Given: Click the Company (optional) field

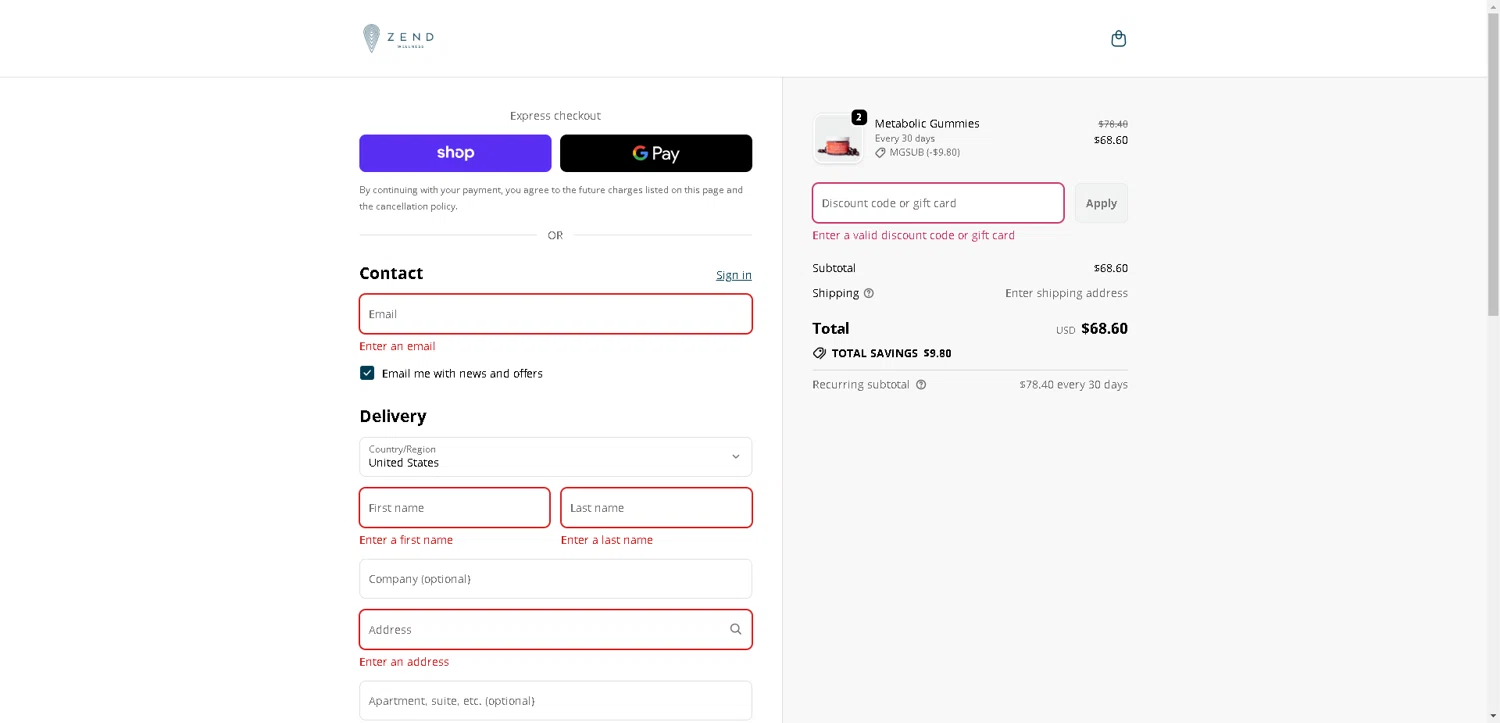Looking at the screenshot, I should pos(555,579).
